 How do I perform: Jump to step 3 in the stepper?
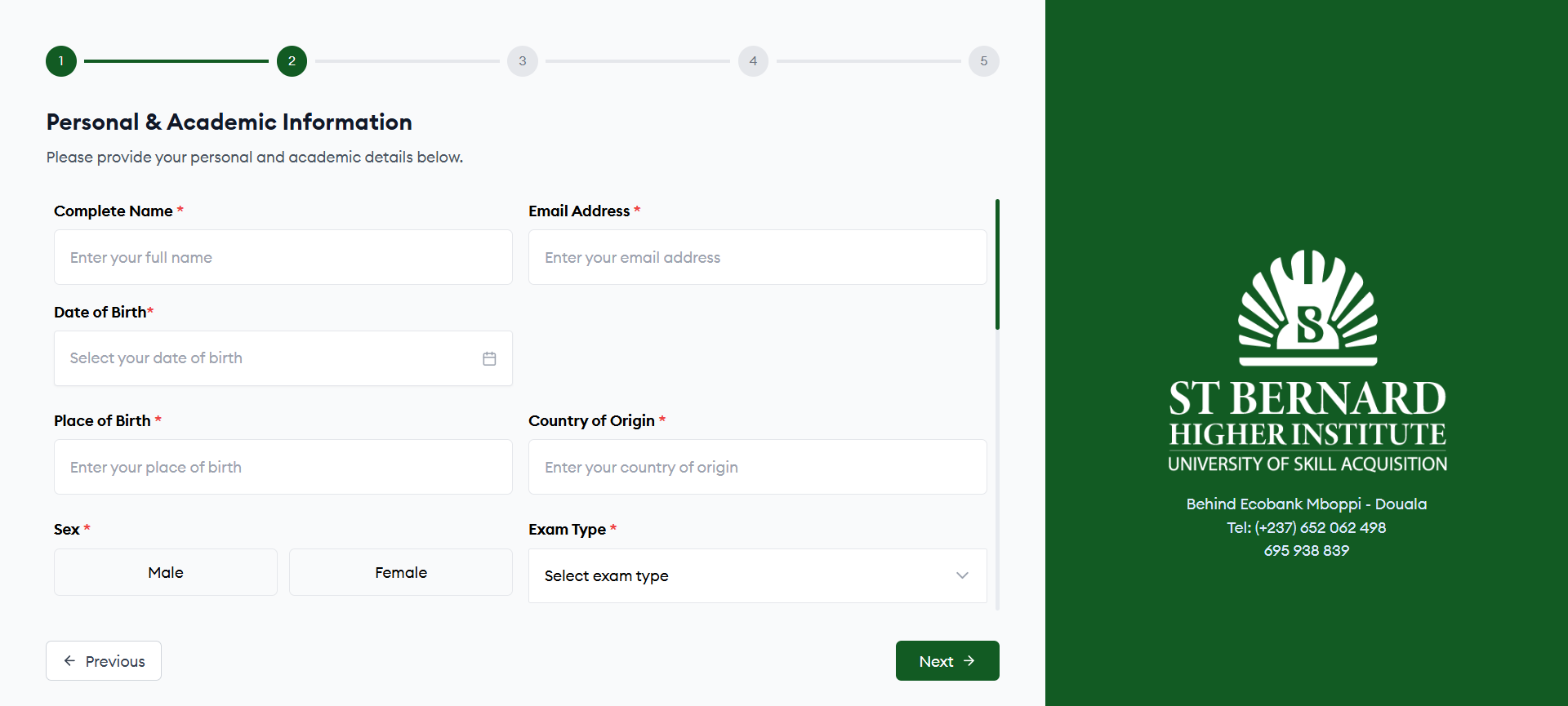tap(523, 61)
